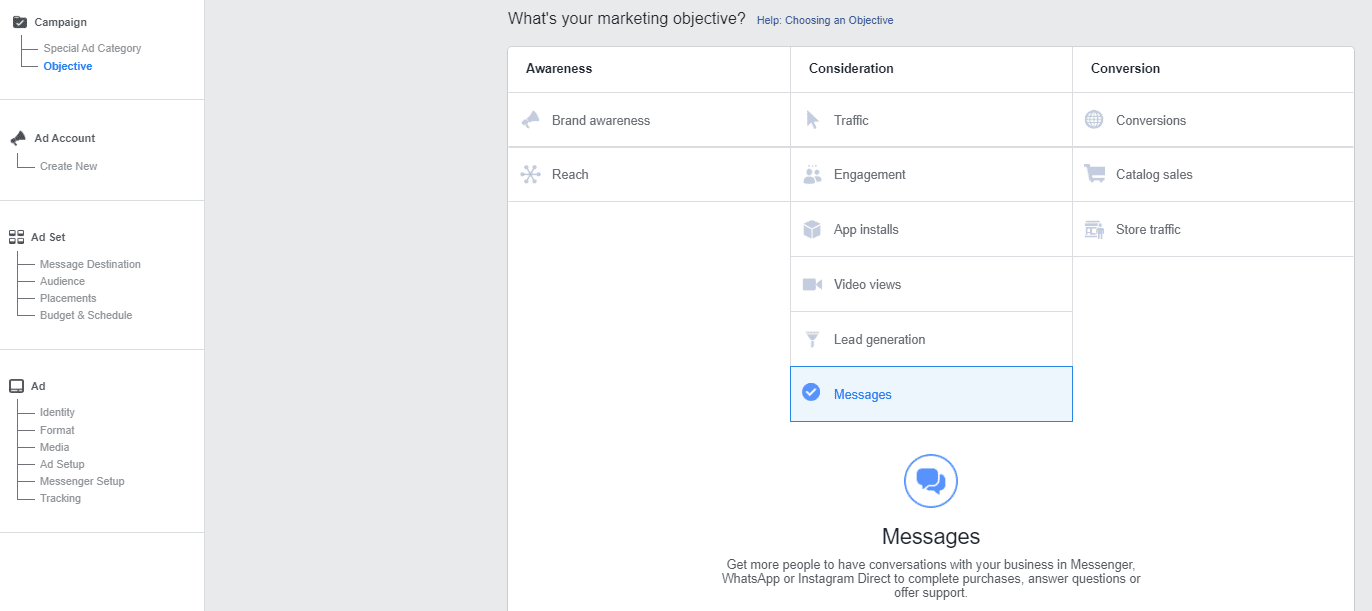
Task: Click the Ad monitor icon in sidebar
Action: (15, 385)
